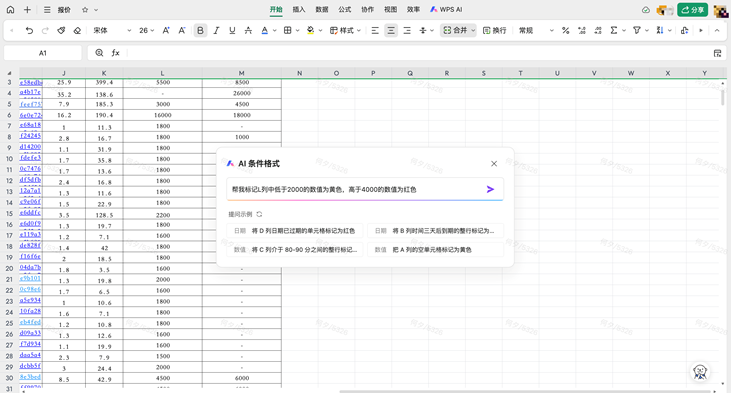The image size is (731, 393).
Task: Apply the blue font color
Action: 264,30
